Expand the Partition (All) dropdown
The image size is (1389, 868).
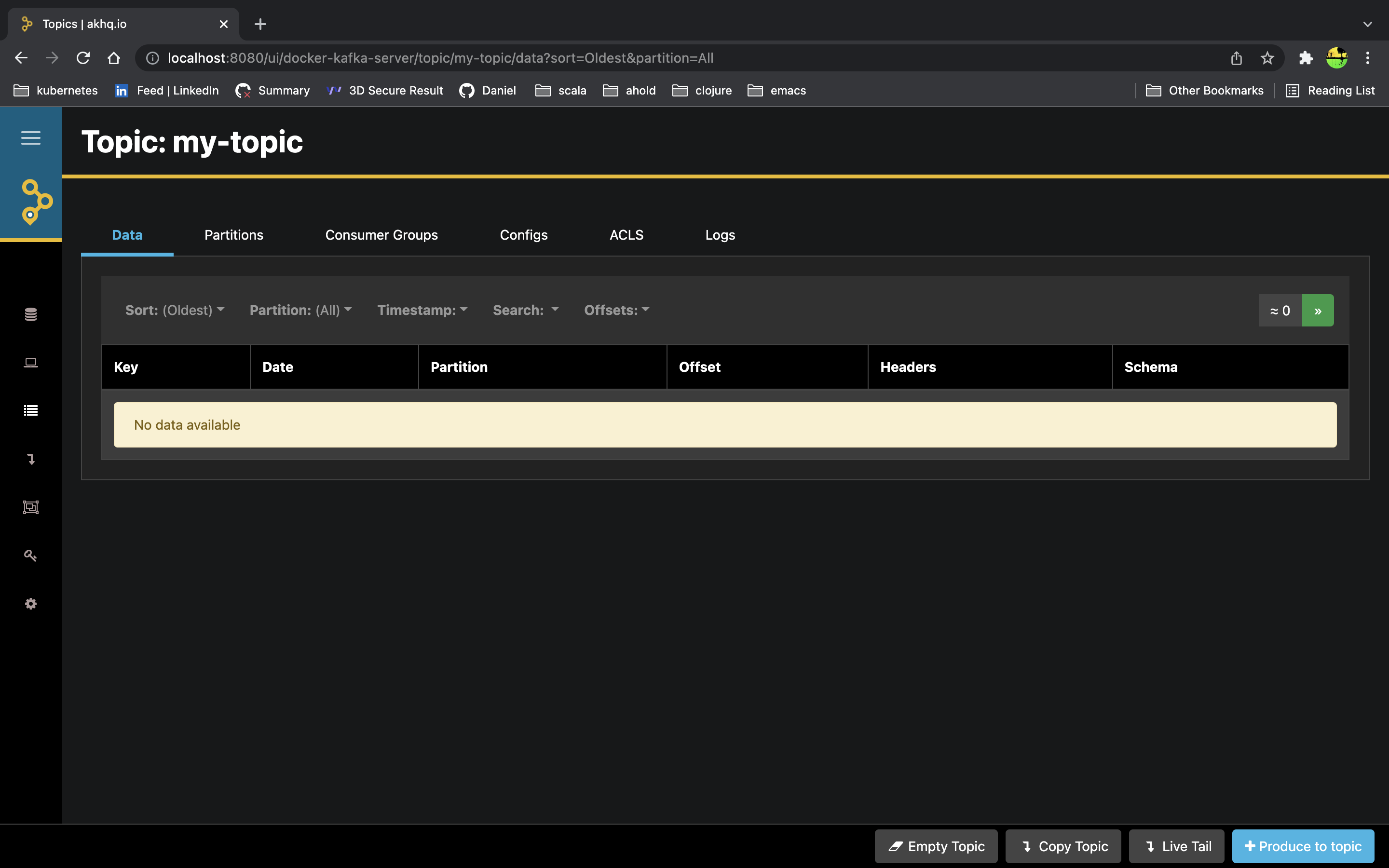click(x=300, y=310)
